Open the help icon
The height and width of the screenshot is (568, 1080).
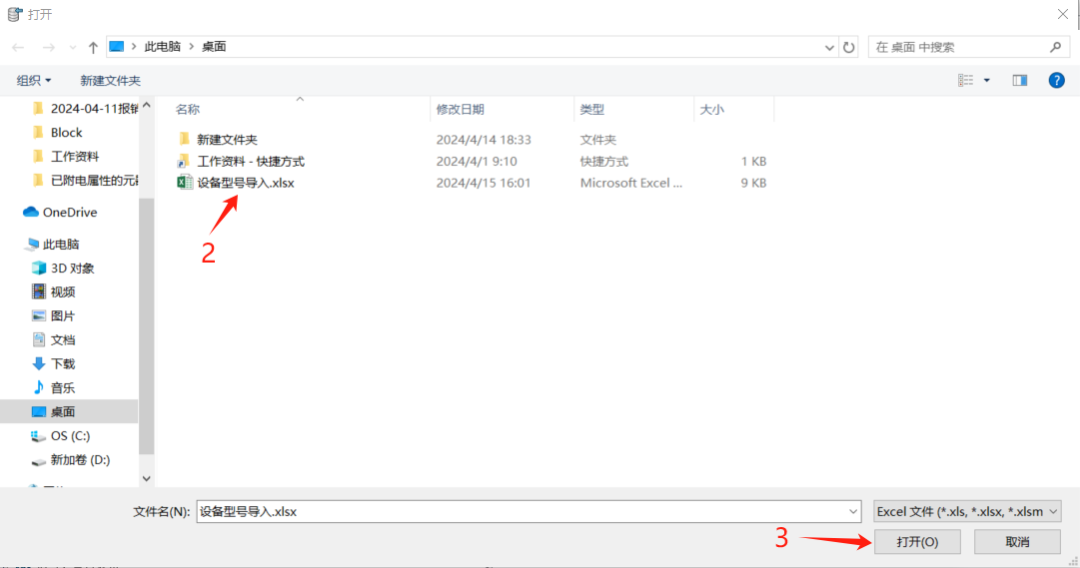1057,81
